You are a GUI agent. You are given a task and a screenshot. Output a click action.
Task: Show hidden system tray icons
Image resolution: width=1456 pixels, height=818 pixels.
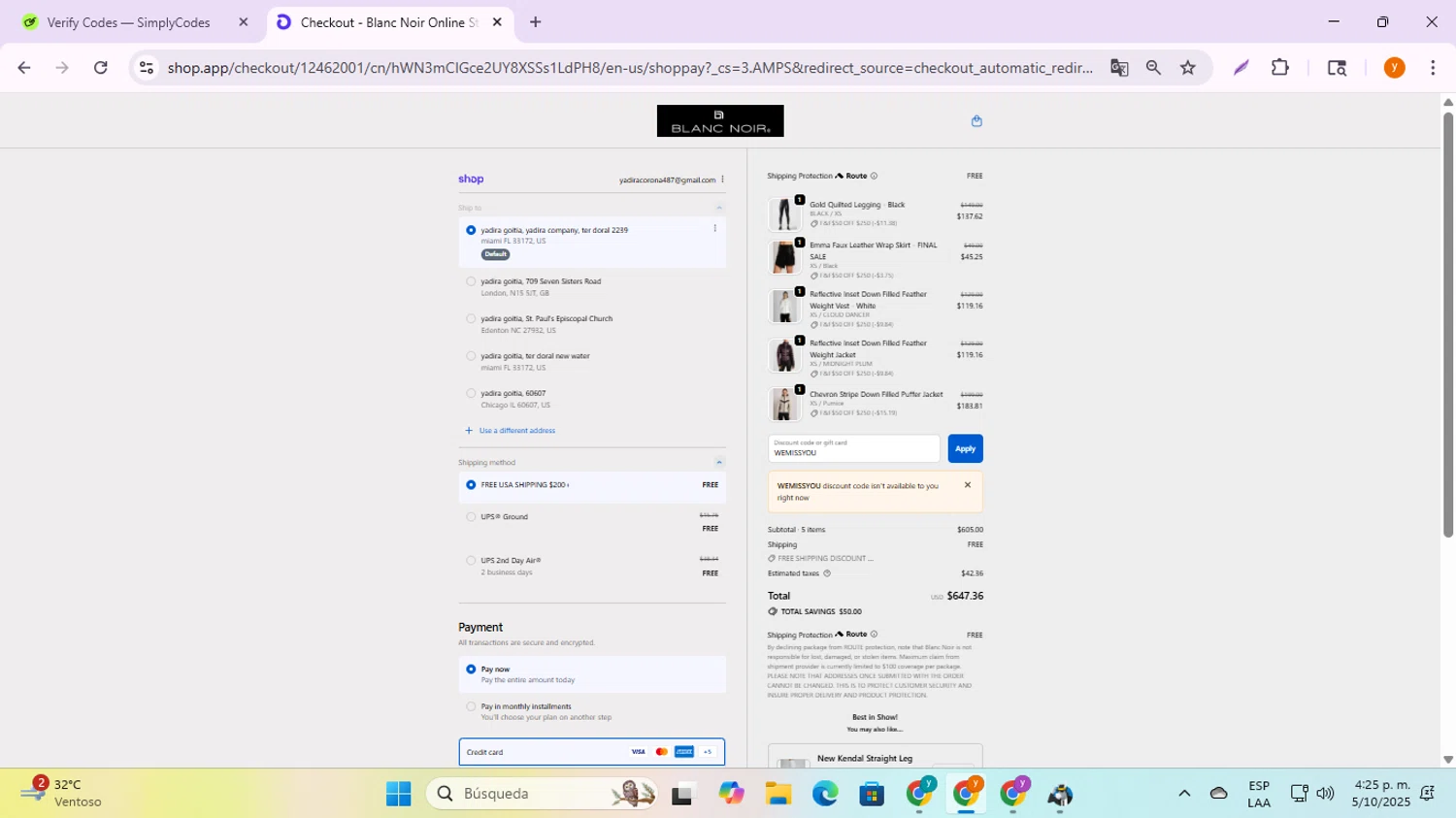pyautogui.click(x=1184, y=794)
